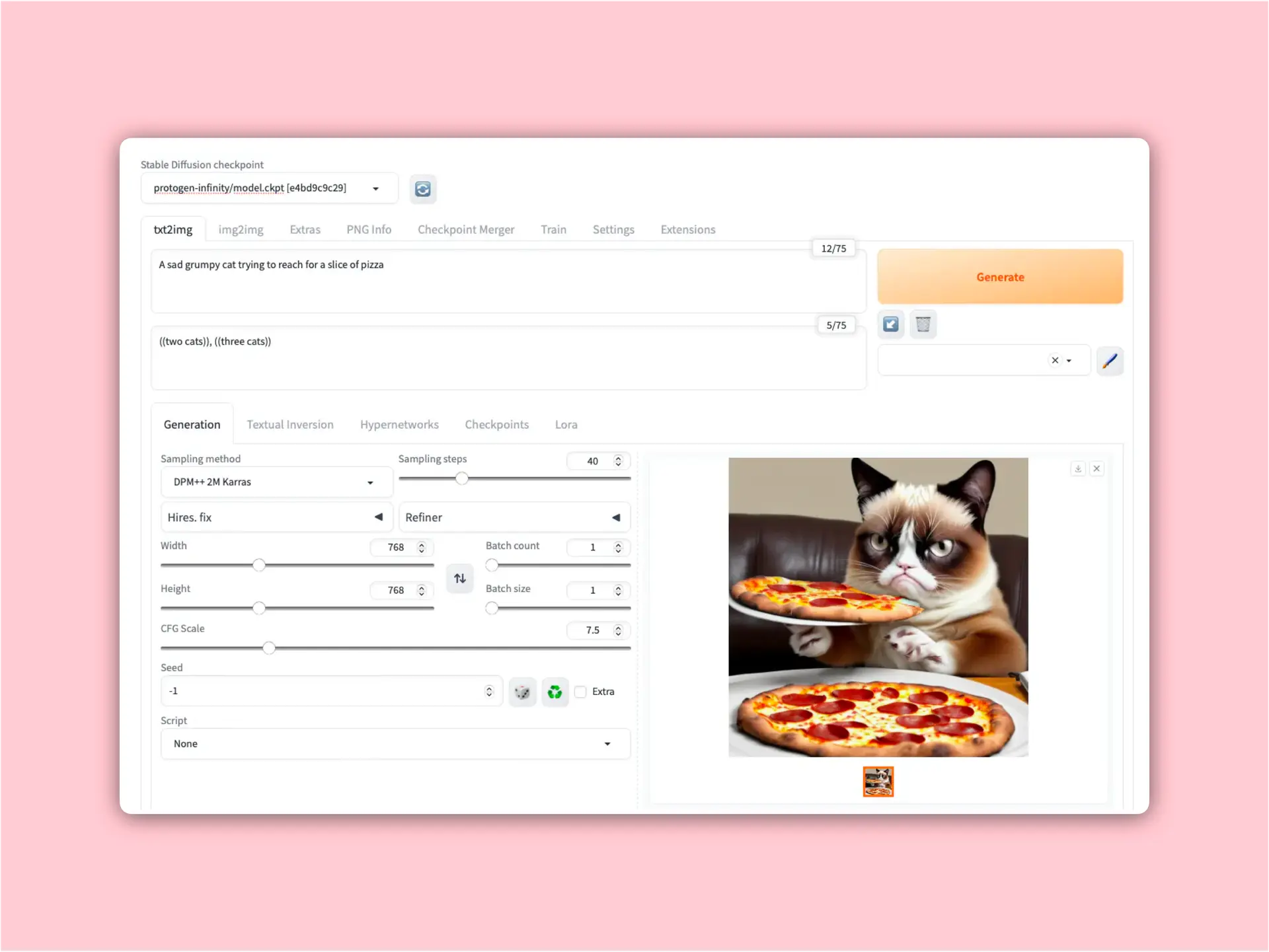Switch to the img2img tab
Screen dimensions: 1269x952
[x=241, y=229]
